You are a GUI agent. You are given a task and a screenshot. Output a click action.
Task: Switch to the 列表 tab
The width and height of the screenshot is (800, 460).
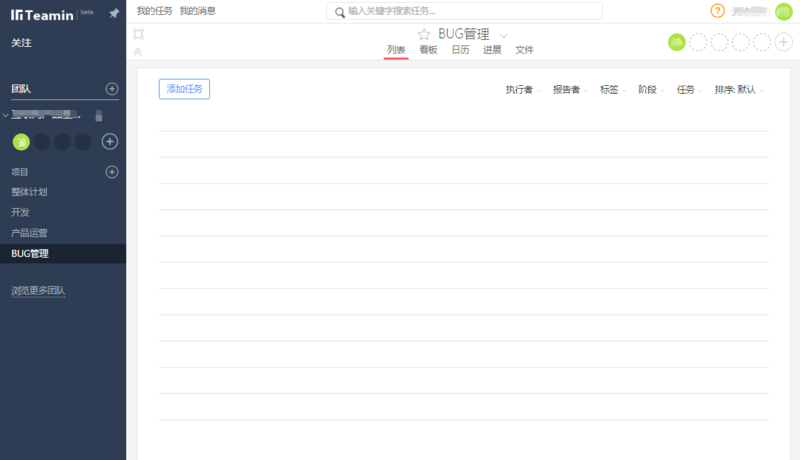point(396,50)
